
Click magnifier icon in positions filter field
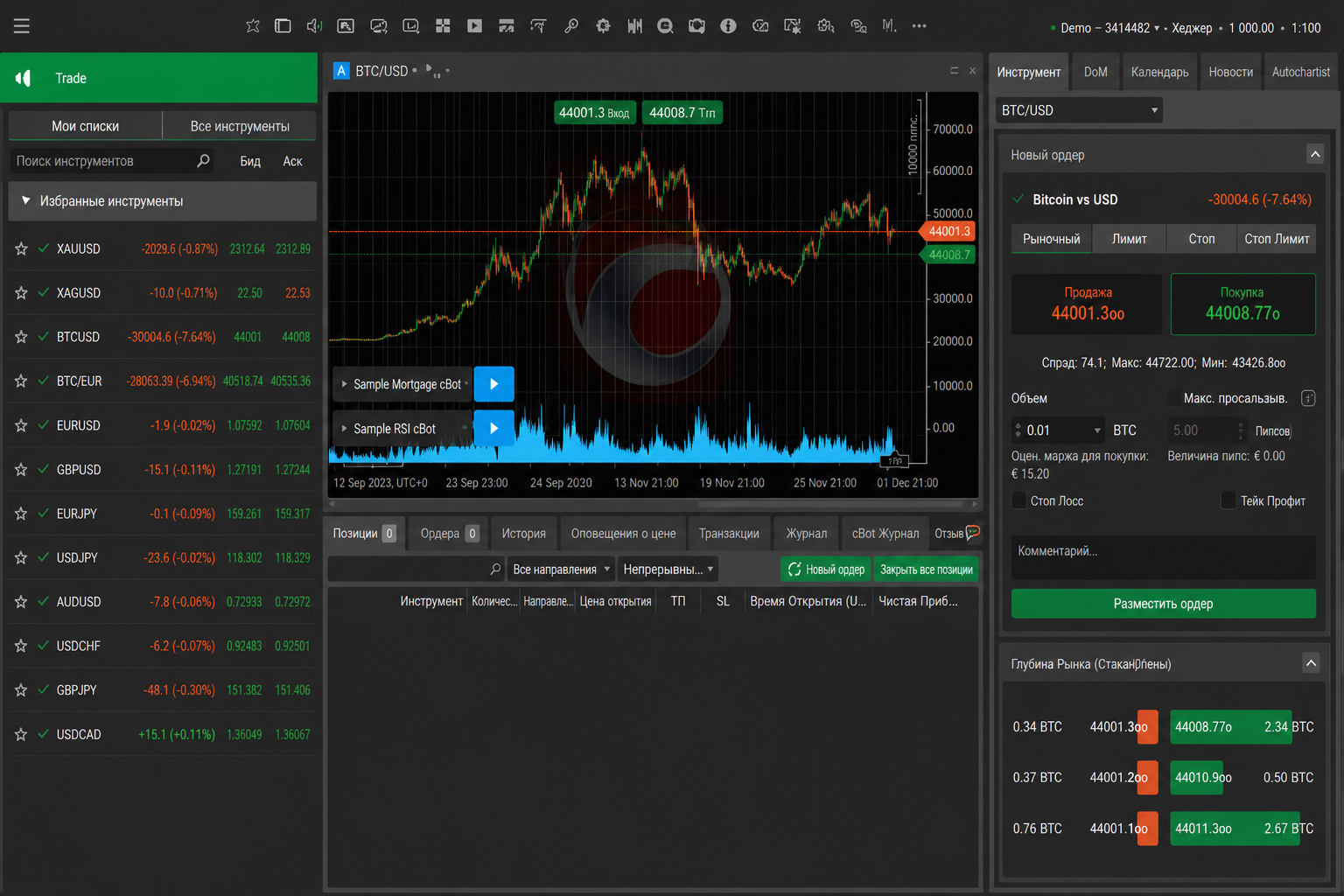click(x=495, y=570)
